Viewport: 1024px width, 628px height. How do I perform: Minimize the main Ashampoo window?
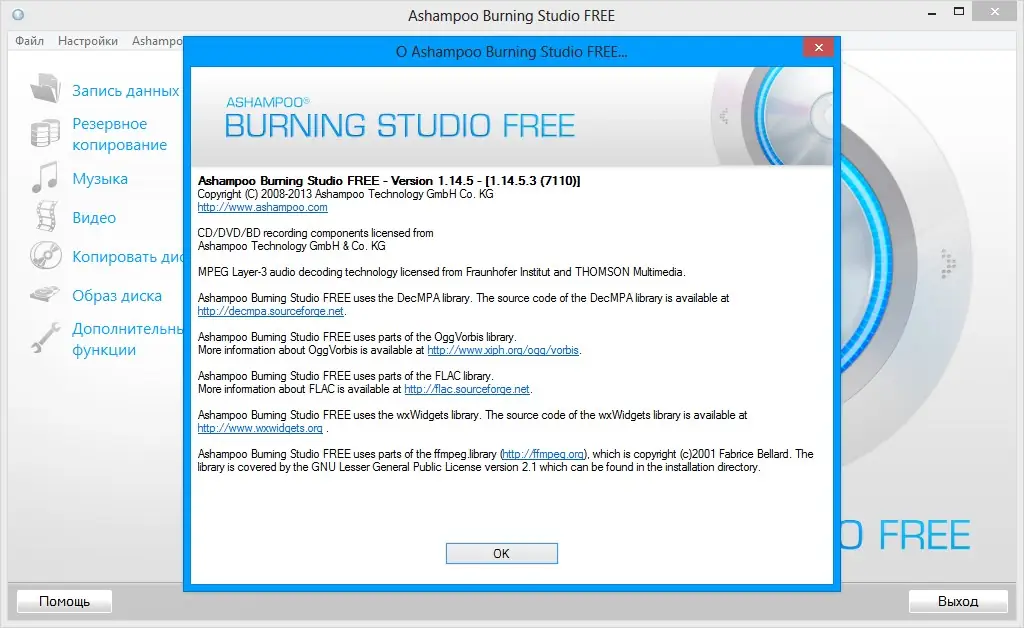(x=932, y=13)
